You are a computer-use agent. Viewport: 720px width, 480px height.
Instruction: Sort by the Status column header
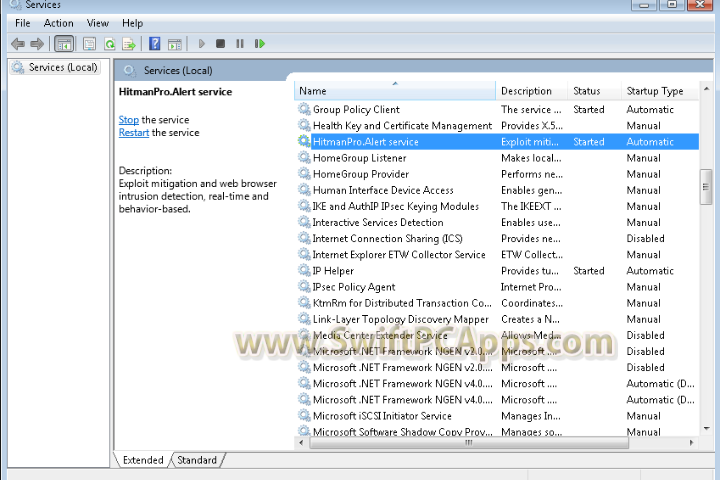[595, 91]
